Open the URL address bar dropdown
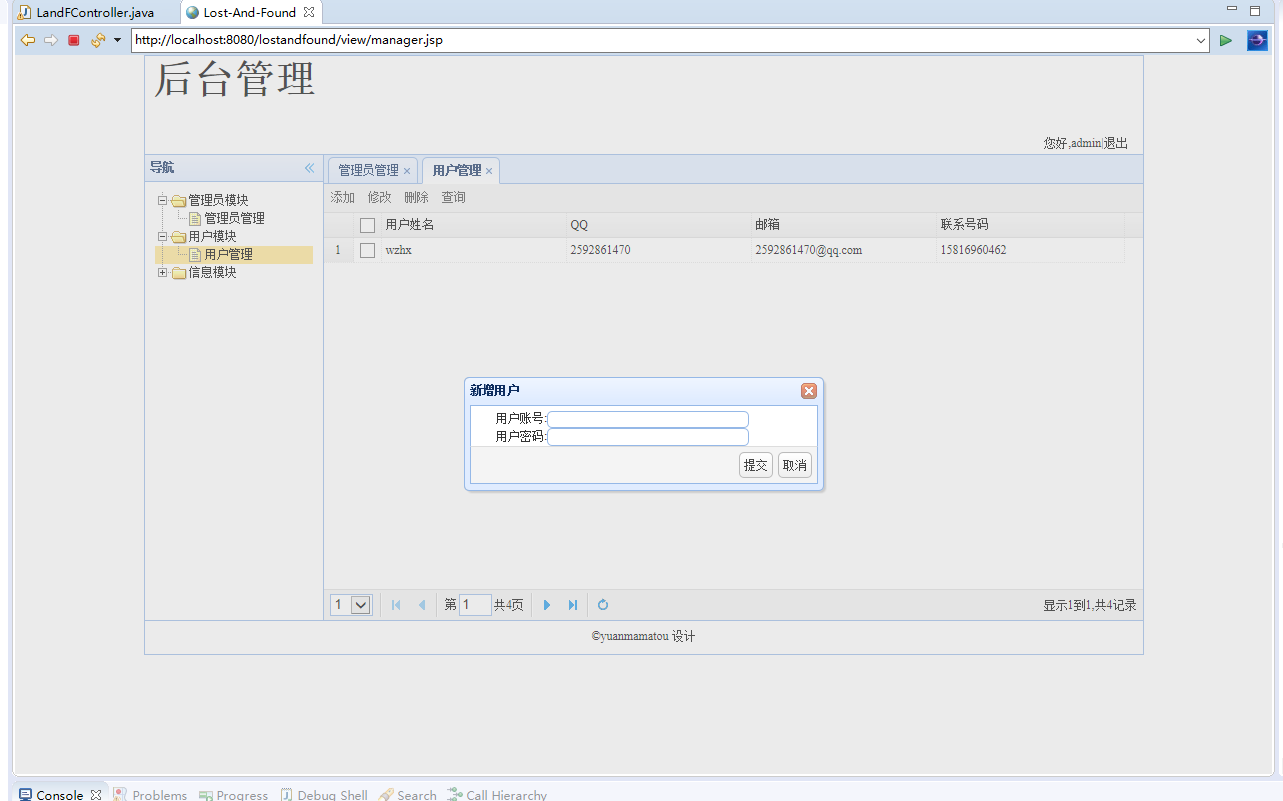The width and height of the screenshot is (1283, 801). pos(1201,40)
